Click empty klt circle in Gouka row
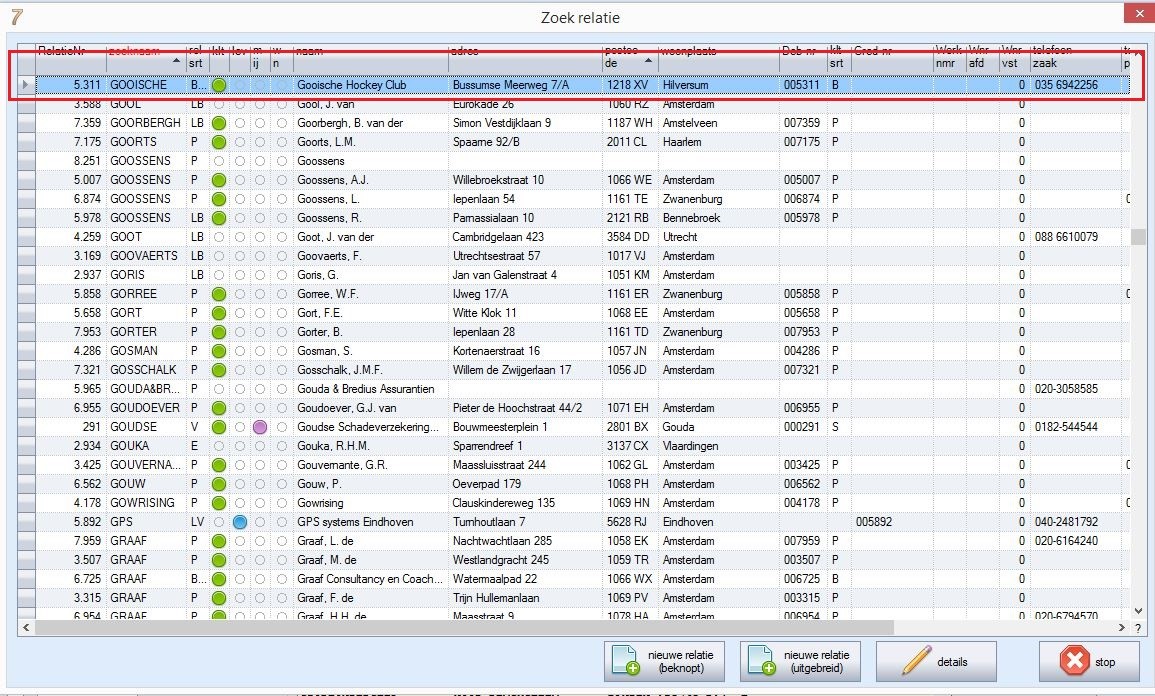1155x696 pixels. coord(219,446)
